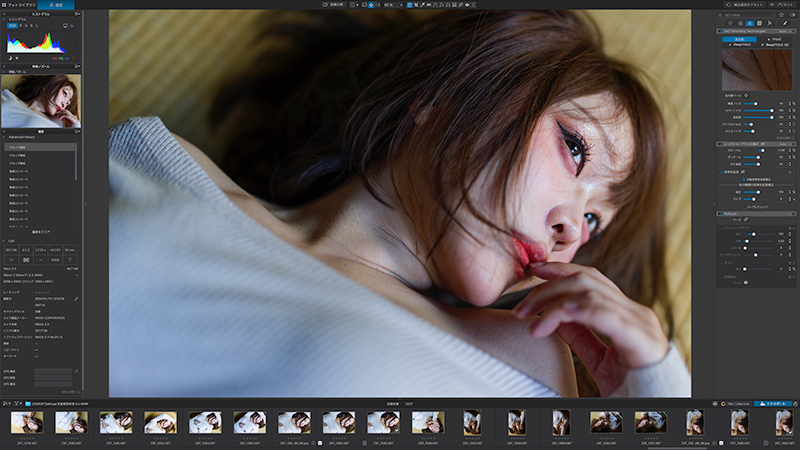Select the first filmstrip thumbnail
Viewport: 800px width, 450px height.
(x=27, y=423)
